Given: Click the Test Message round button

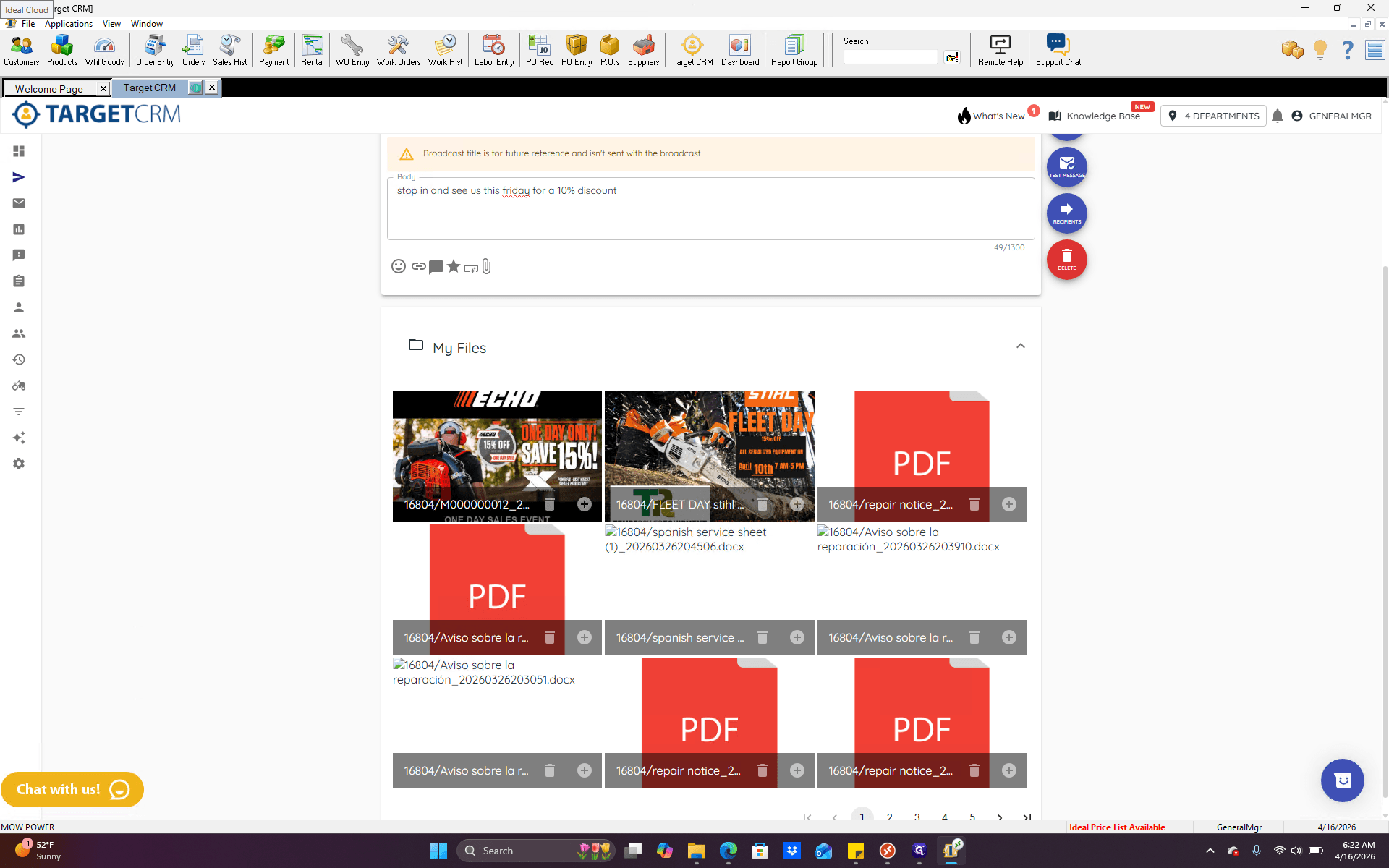Looking at the screenshot, I should [1066, 167].
